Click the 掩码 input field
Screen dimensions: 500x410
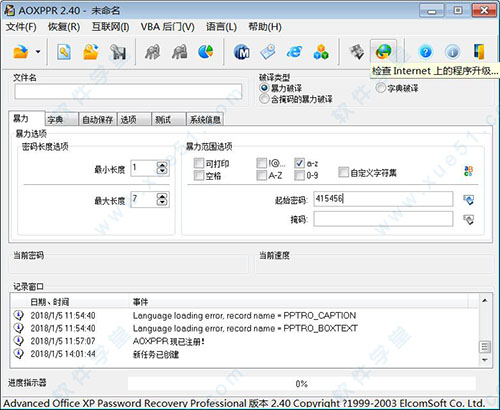pos(383,219)
